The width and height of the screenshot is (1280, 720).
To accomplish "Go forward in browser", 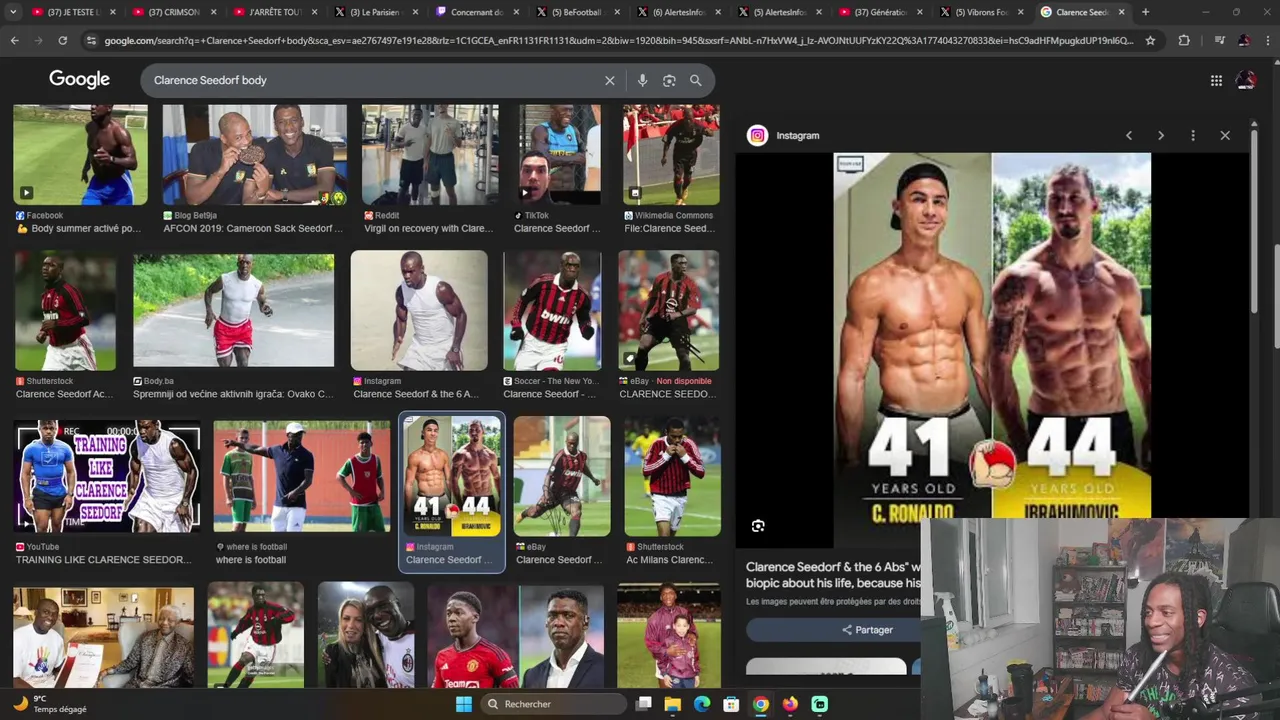I will point(38,40).
